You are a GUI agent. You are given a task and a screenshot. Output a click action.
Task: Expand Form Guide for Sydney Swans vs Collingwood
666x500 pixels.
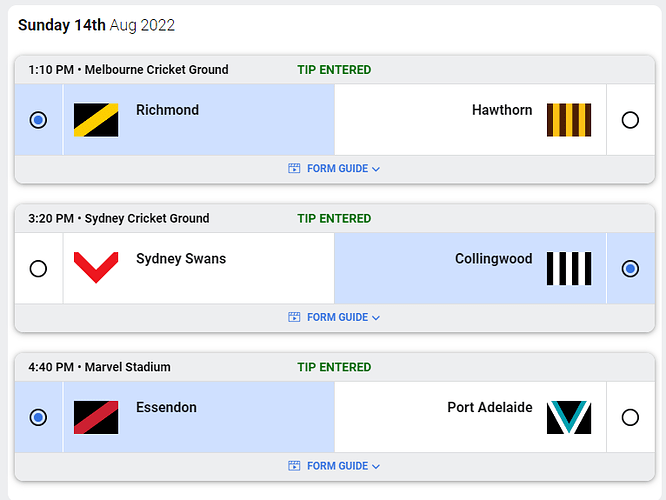(337, 317)
